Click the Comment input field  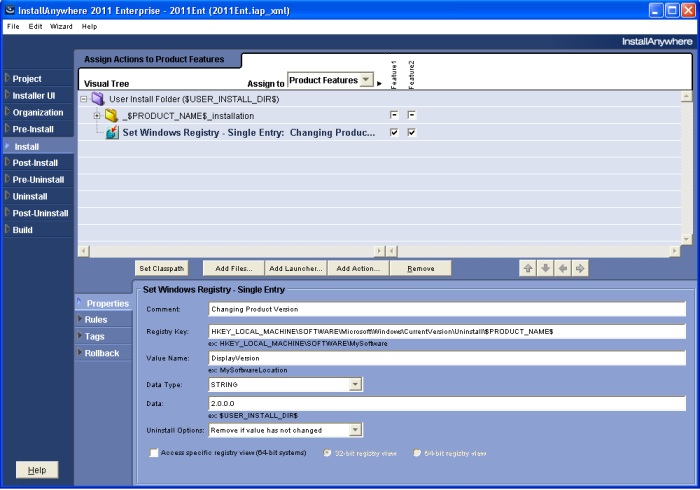tap(447, 309)
